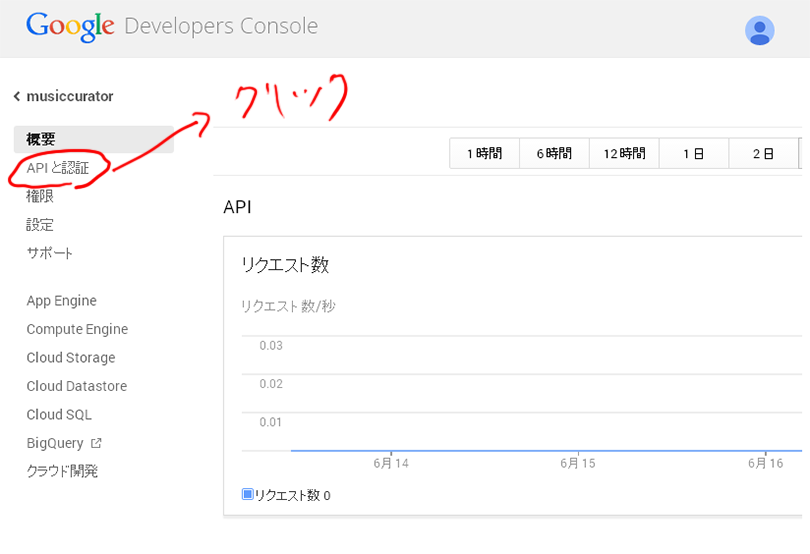Screen dimensions: 810x554
Task: Select the 2 日 time range
Action: coord(764,153)
